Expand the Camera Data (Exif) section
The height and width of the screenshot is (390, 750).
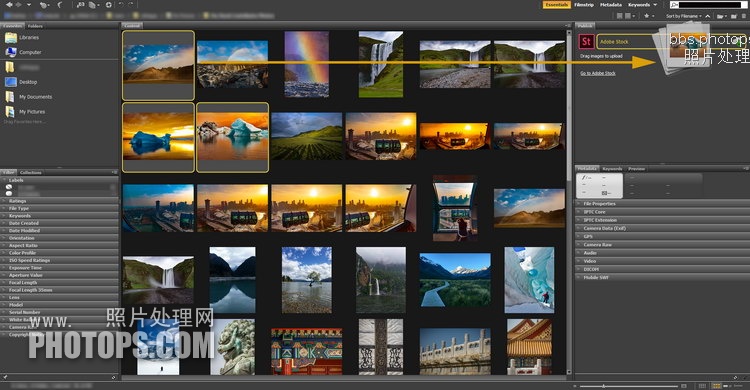[662, 228]
